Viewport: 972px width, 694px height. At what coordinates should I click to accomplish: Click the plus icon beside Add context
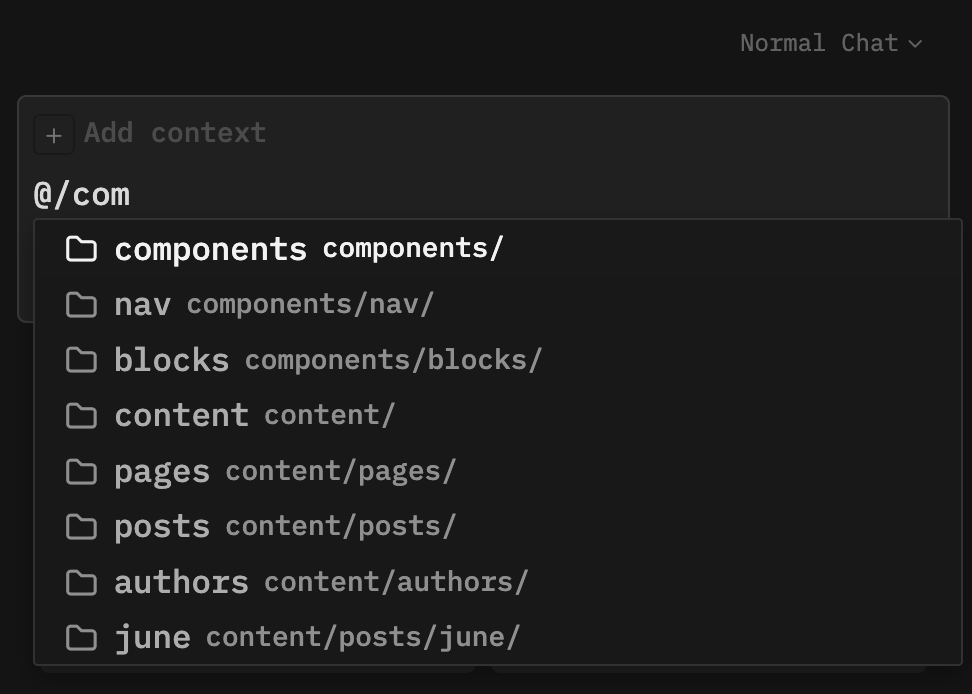pyautogui.click(x=54, y=135)
